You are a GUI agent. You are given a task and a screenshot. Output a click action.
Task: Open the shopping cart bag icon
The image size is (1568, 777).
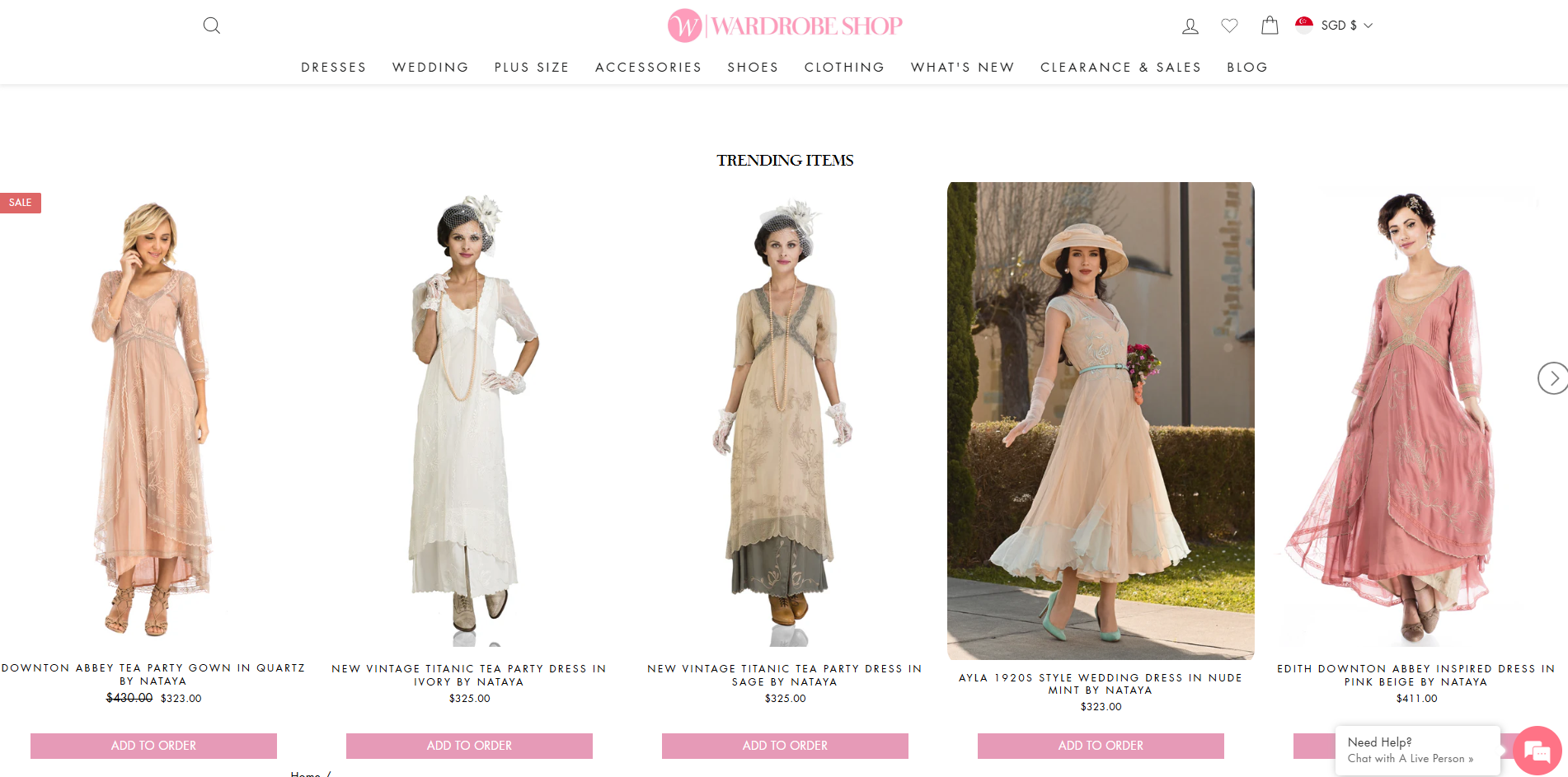[x=1269, y=26]
